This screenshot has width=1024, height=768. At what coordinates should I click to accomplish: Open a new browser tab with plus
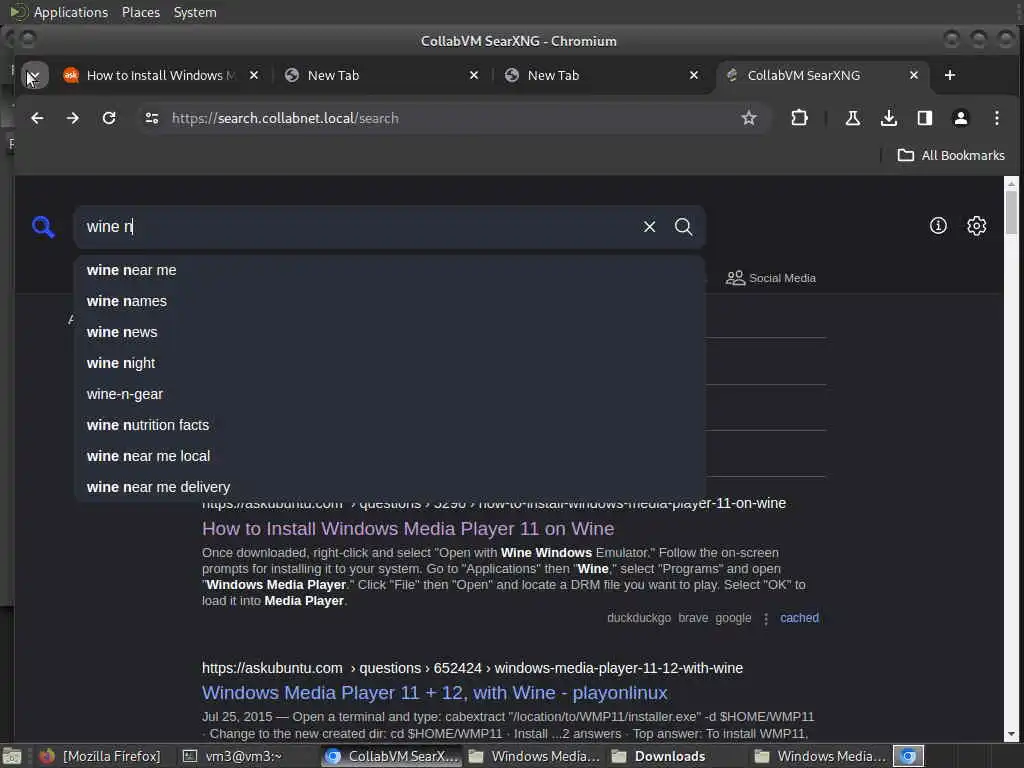(950, 76)
